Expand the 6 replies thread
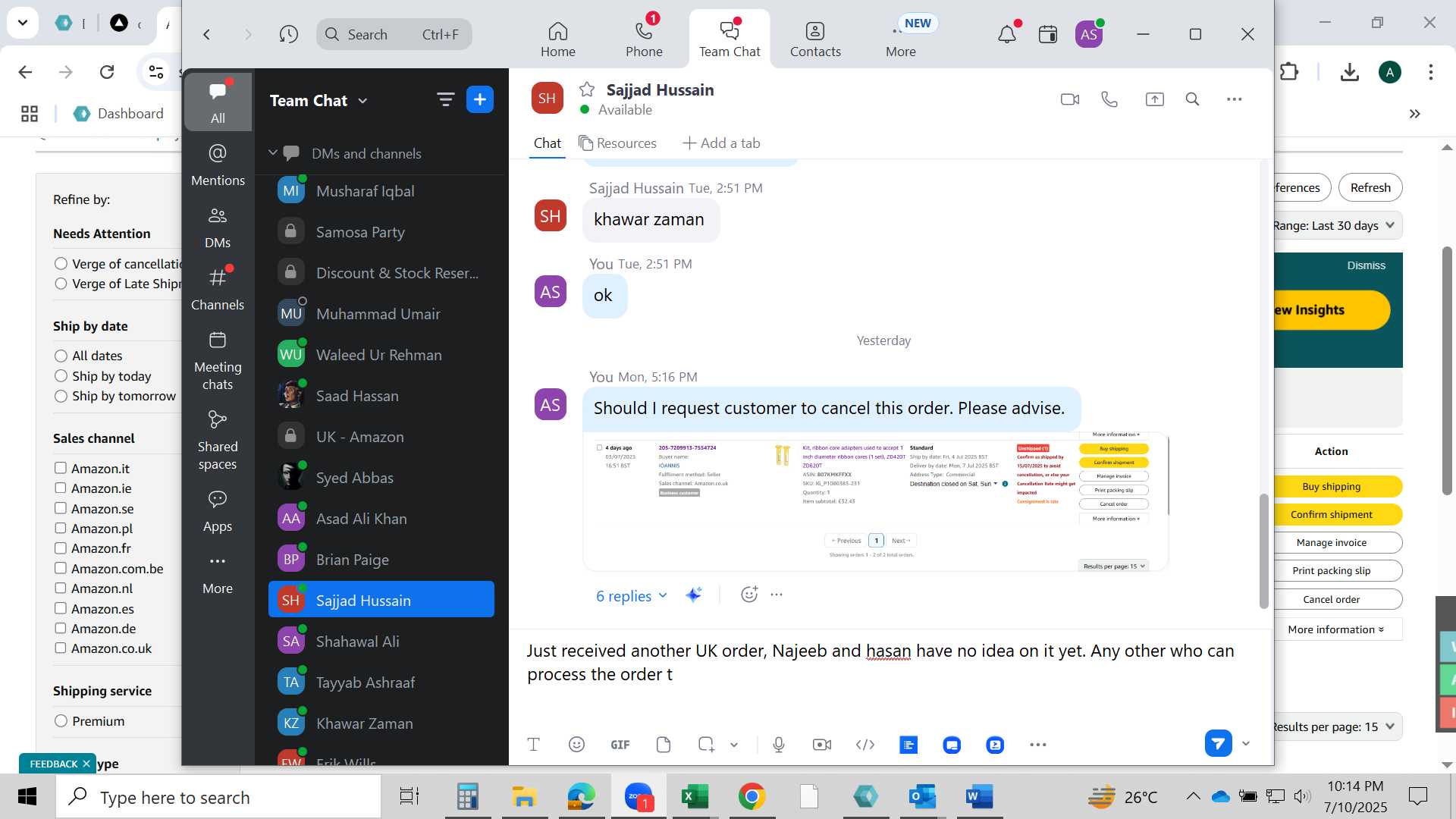Viewport: 1456px width, 819px height. pos(631,596)
